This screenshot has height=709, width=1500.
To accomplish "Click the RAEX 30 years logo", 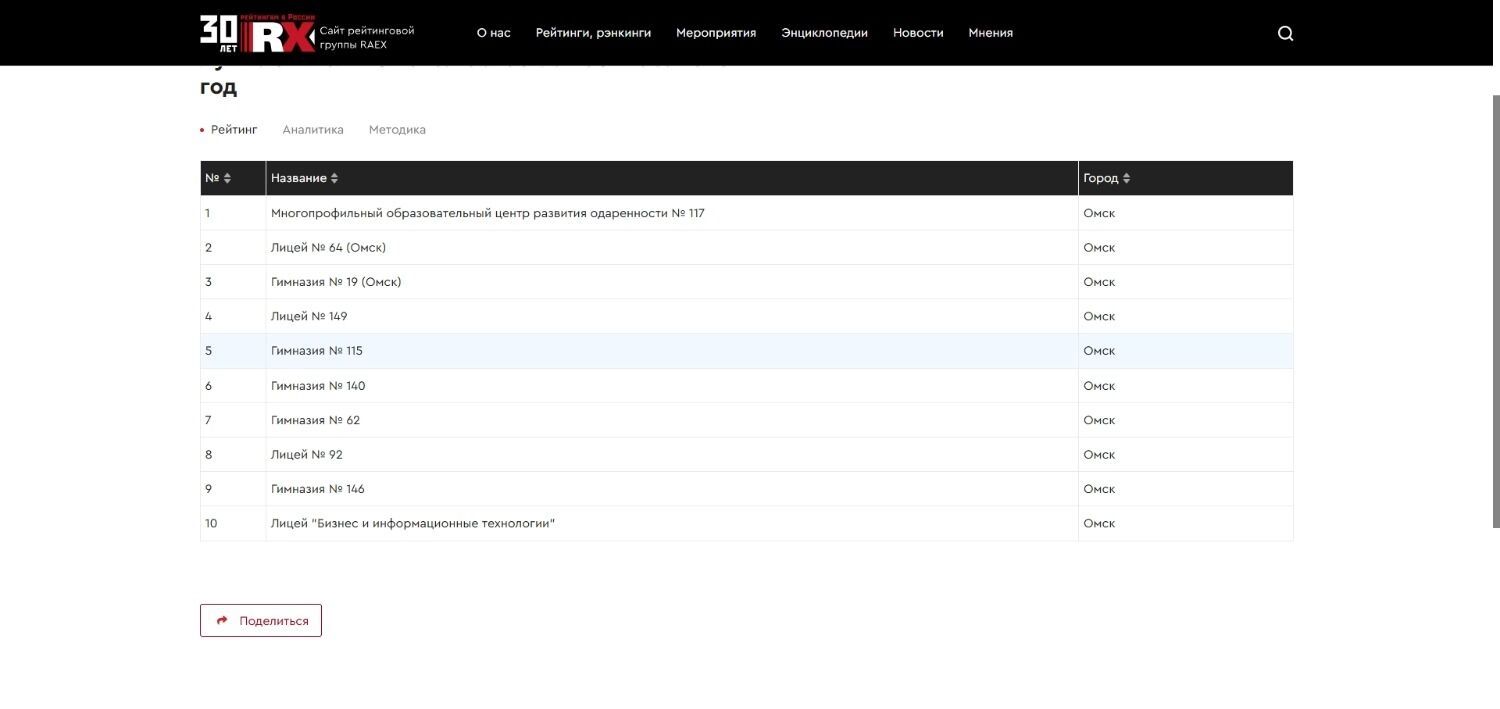I will point(256,33).
